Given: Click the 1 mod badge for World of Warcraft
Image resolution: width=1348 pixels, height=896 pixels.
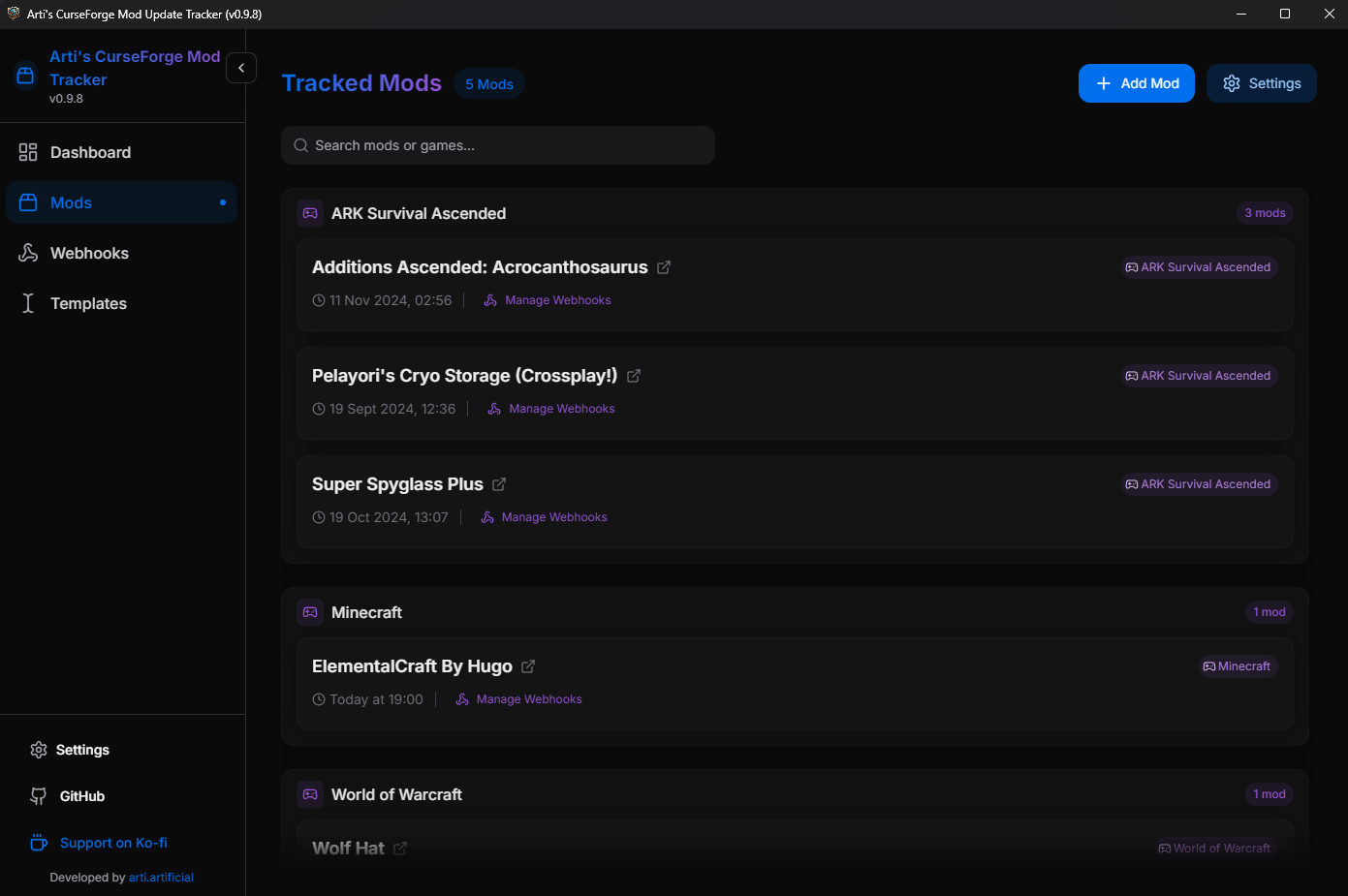Looking at the screenshot, I should (x=1269, y=794).
